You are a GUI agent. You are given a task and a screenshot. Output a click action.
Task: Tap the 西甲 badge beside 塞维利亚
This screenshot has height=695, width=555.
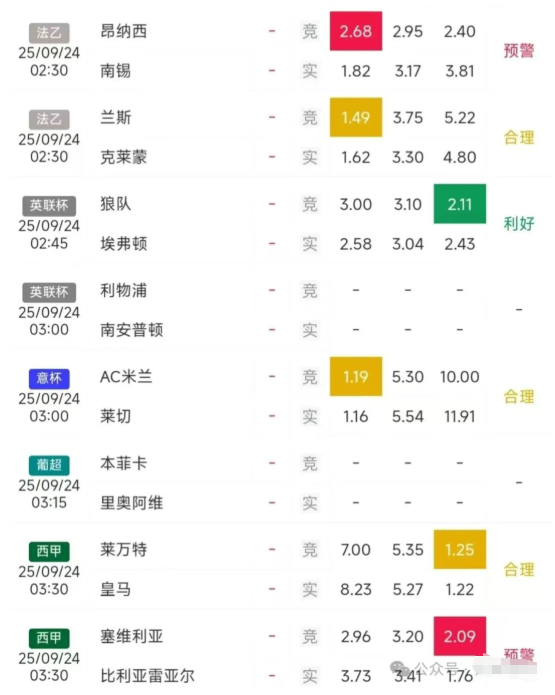[x=49, y=638]
